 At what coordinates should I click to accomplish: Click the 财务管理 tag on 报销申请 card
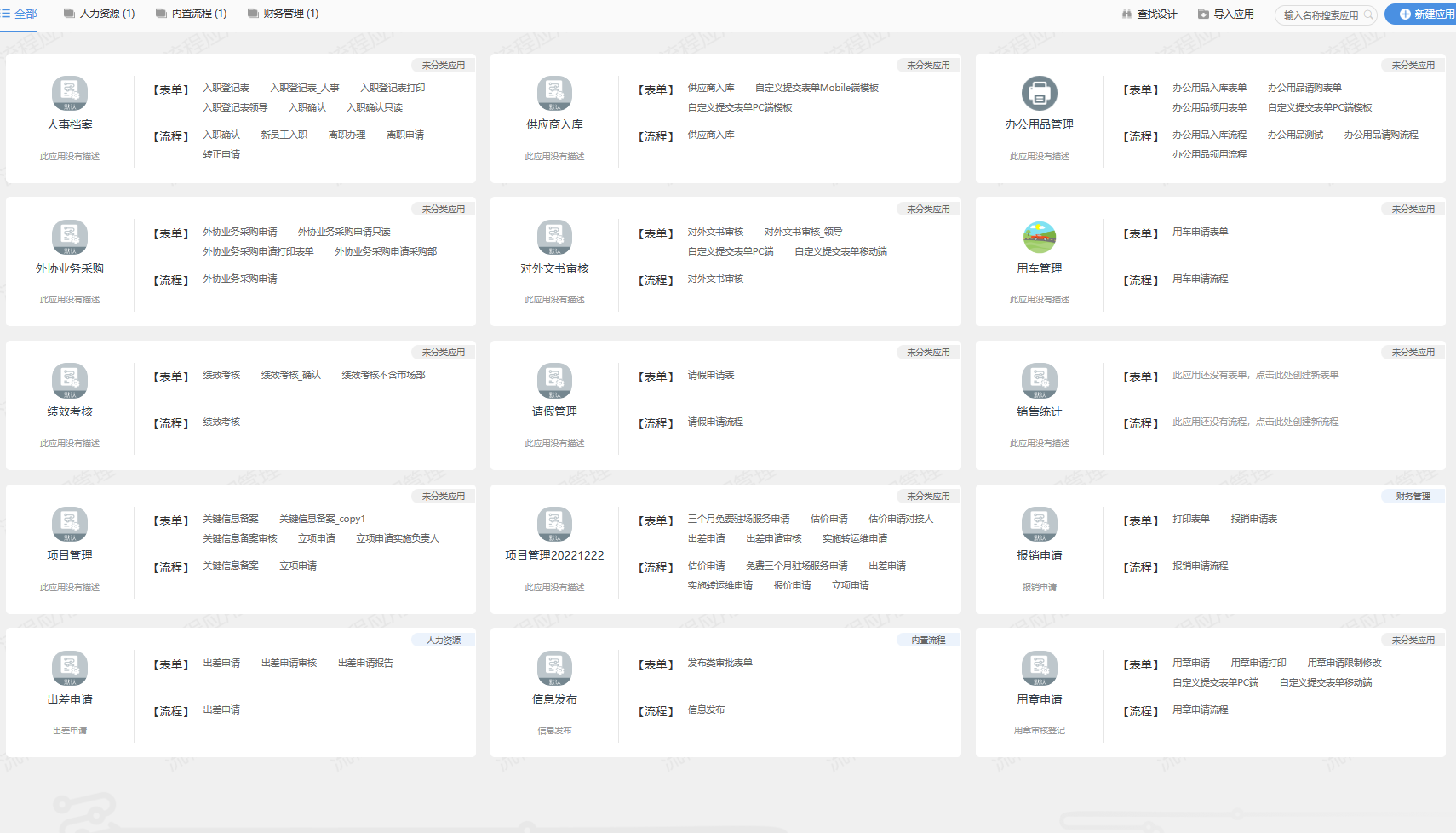pos(1413,497)
